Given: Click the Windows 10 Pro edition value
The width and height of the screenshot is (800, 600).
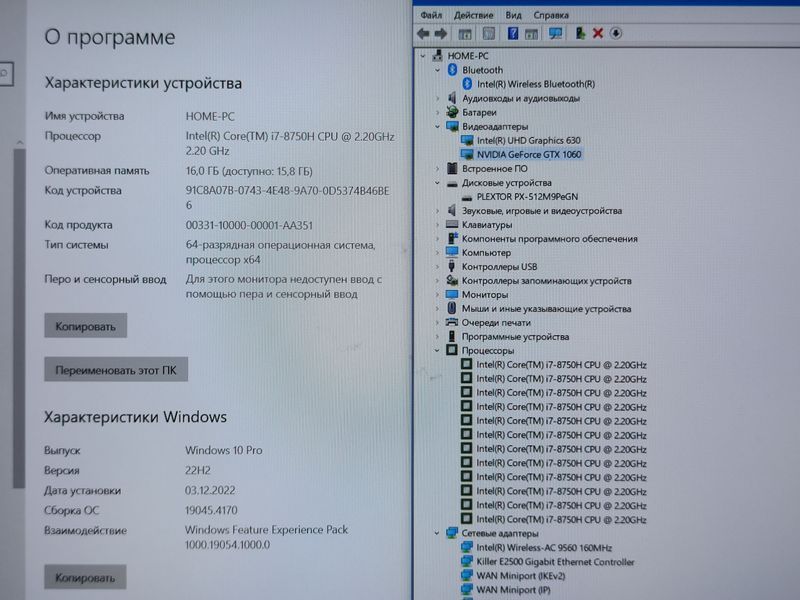Looking at the screenshot, I should tap(223, 450).
